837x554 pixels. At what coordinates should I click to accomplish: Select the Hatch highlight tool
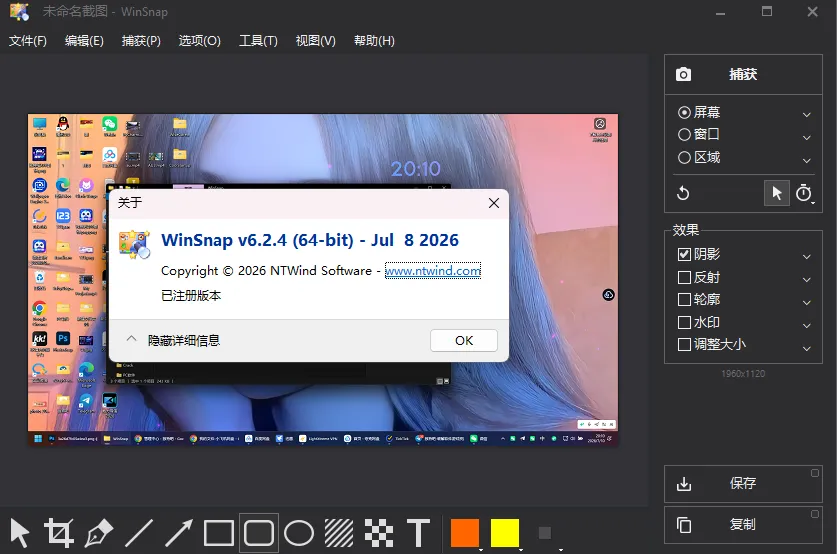tap(339, 533)
